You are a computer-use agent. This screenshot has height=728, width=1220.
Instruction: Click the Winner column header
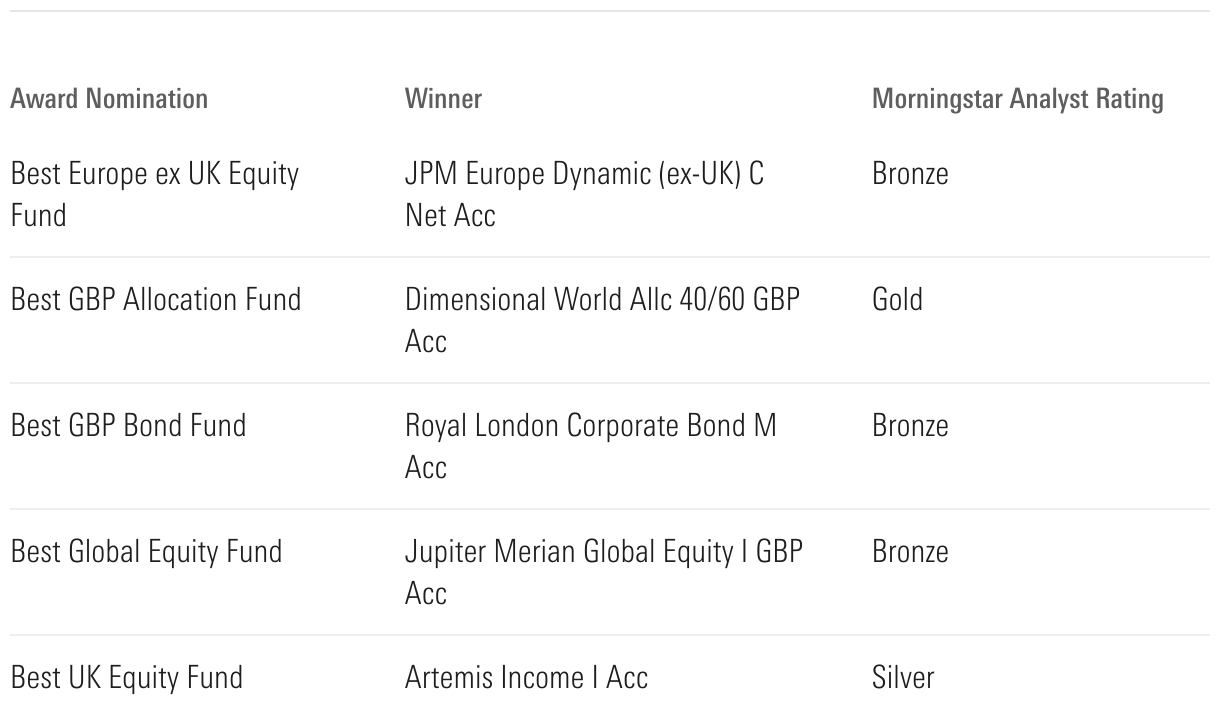click(x=443, y=99)
